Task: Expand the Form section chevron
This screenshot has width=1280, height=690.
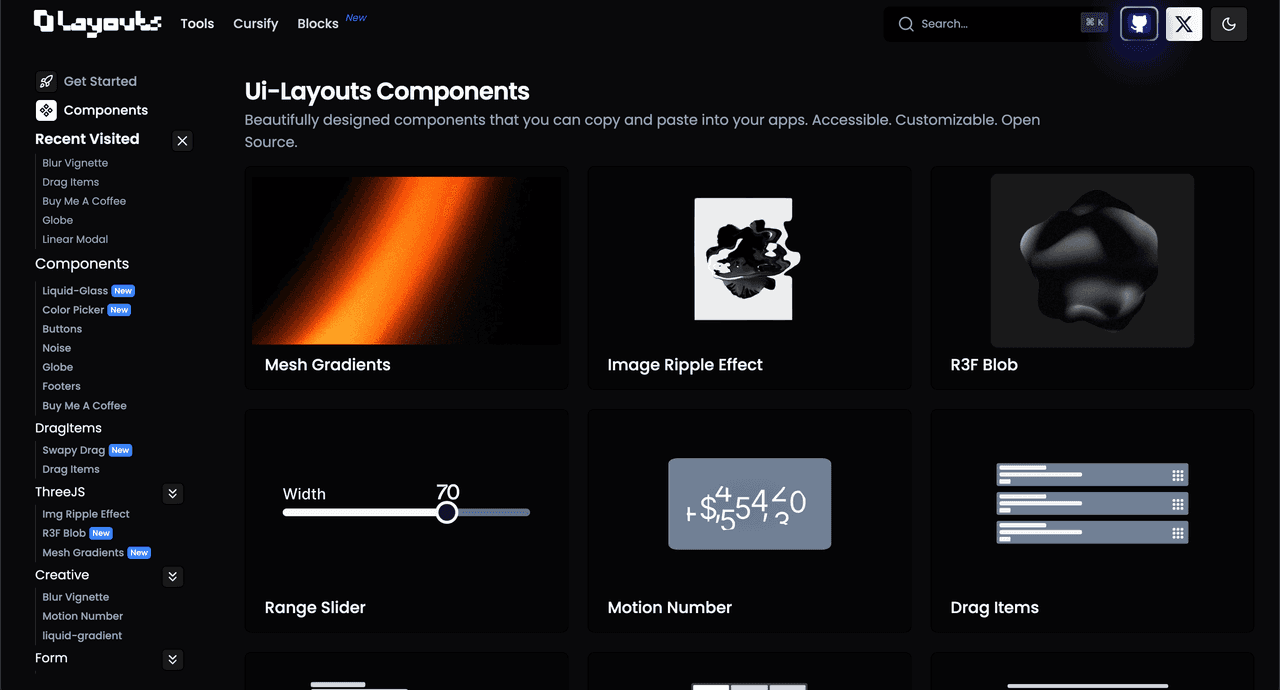Action: [x=173, y=659]
